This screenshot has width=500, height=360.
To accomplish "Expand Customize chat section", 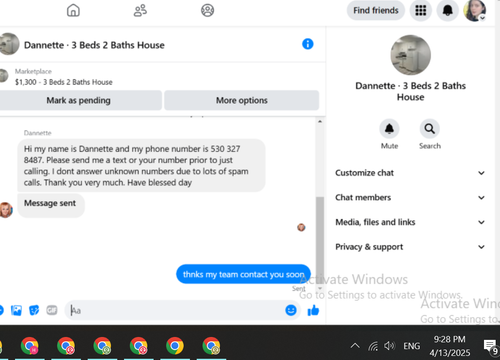I will click(x=410, y=173).
